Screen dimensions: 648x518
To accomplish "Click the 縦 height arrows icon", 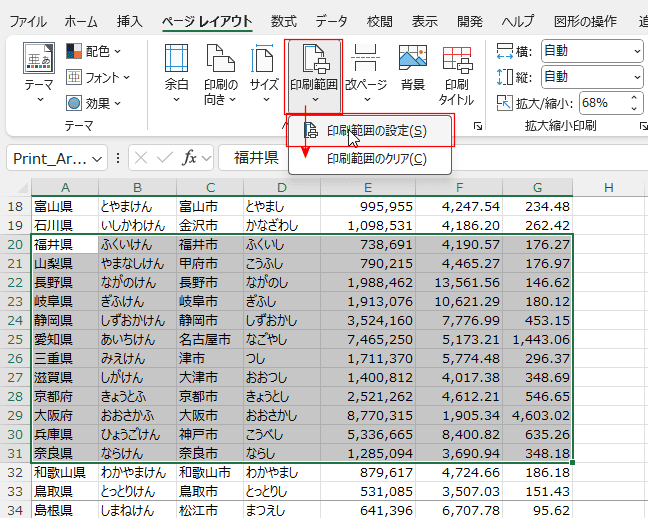I will tap(505, 77).
